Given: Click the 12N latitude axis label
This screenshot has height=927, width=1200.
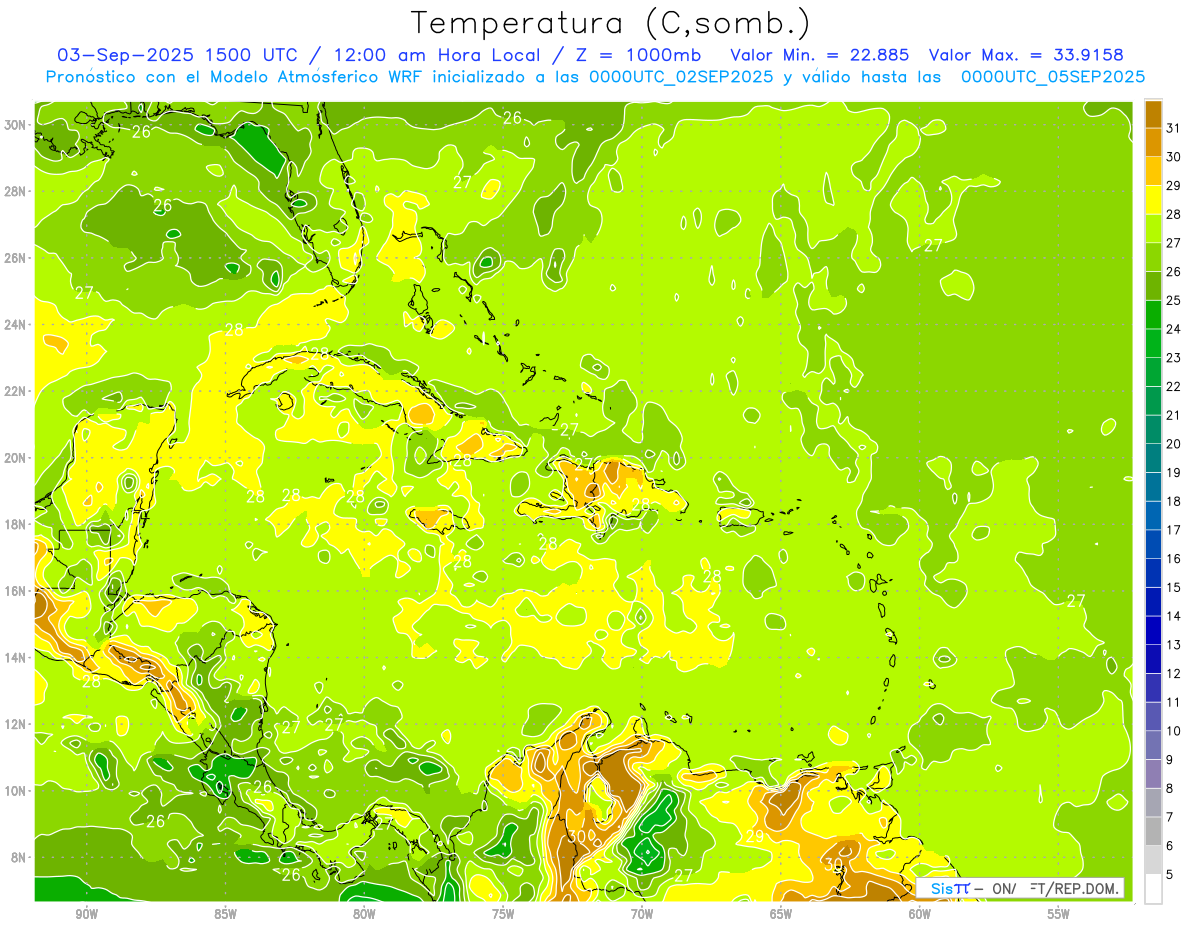Looking at the screenshot, I should point(14,724).
